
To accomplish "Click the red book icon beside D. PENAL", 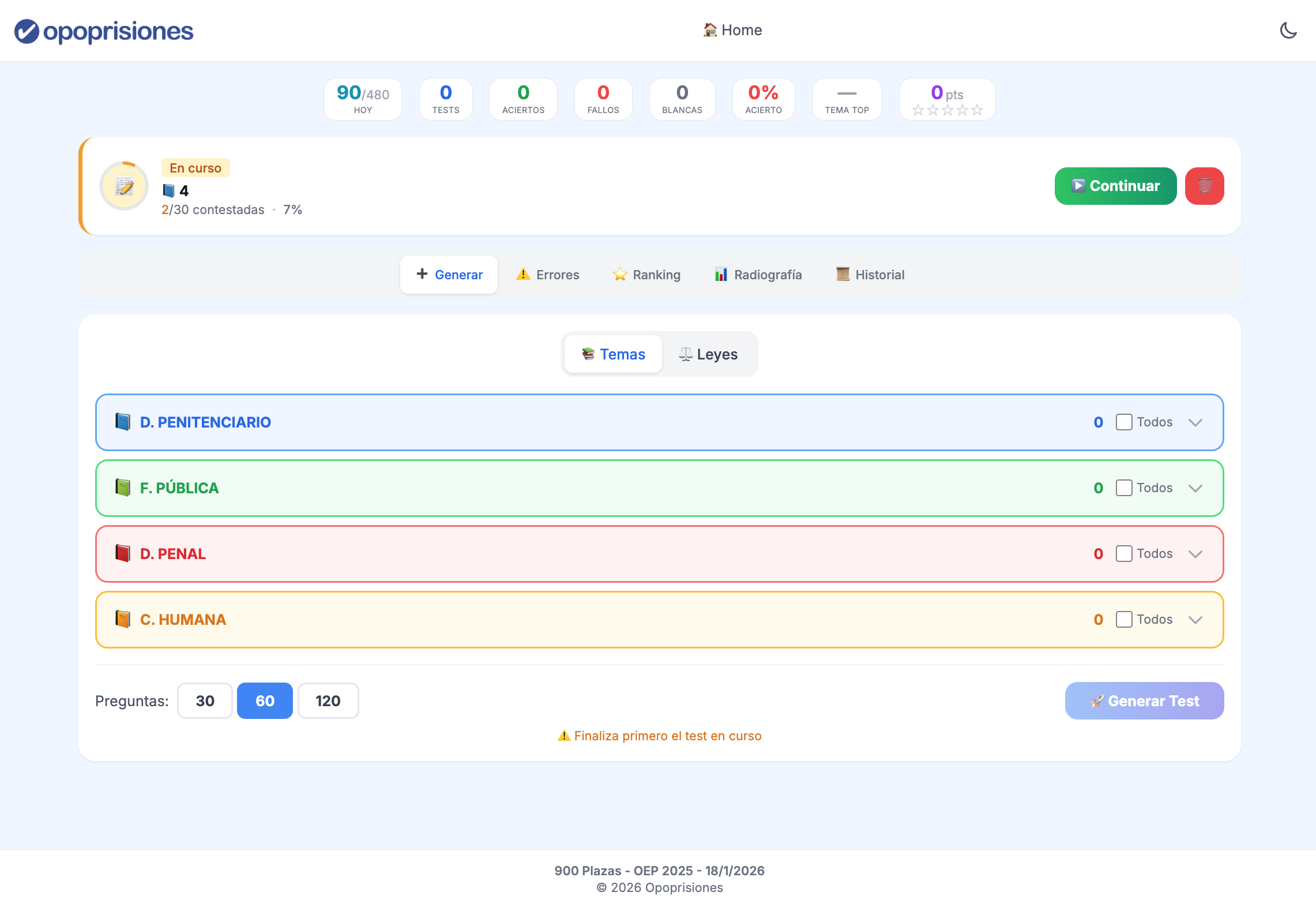I will click(122, 553).
